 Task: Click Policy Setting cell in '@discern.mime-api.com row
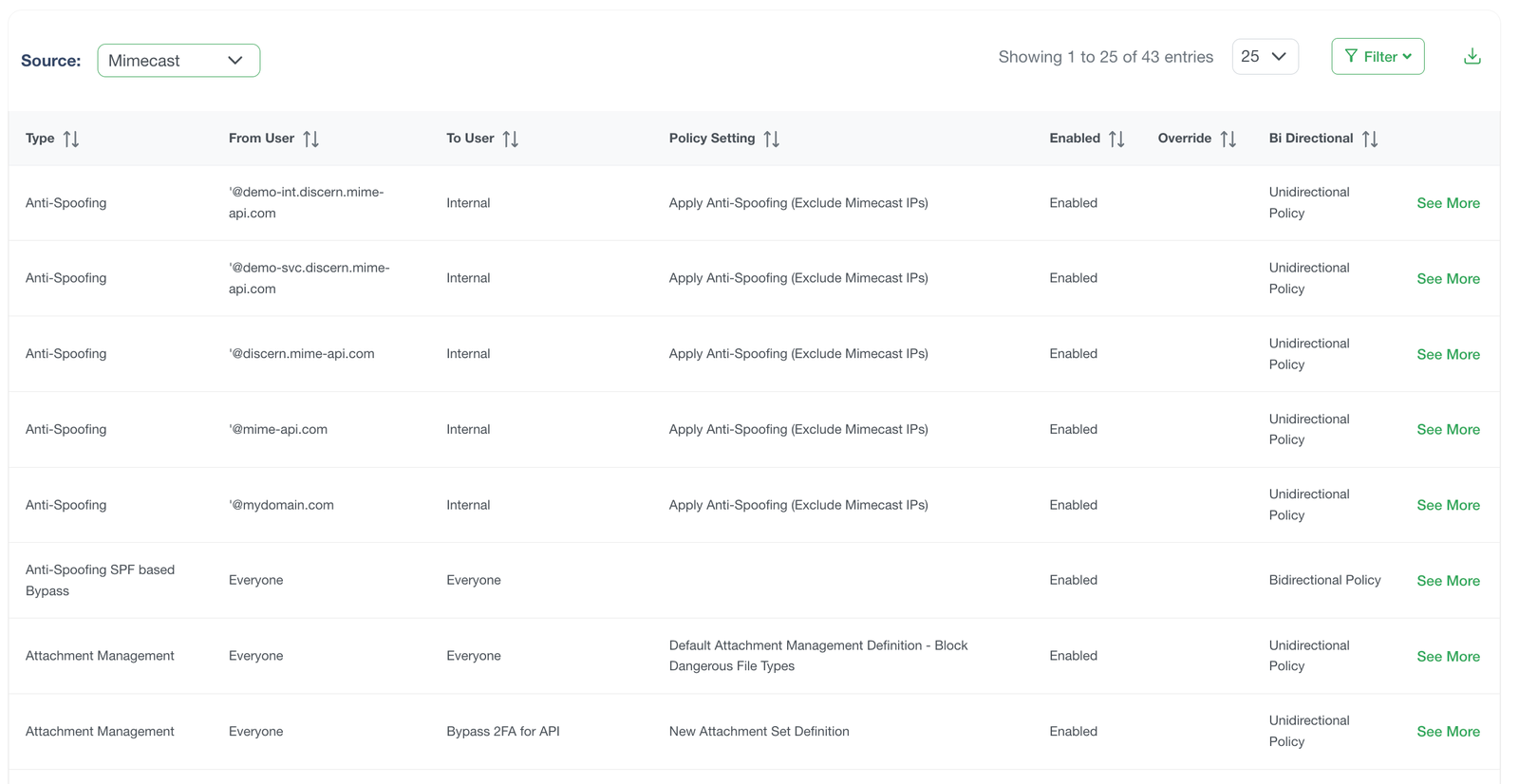(x=798, y=354)
